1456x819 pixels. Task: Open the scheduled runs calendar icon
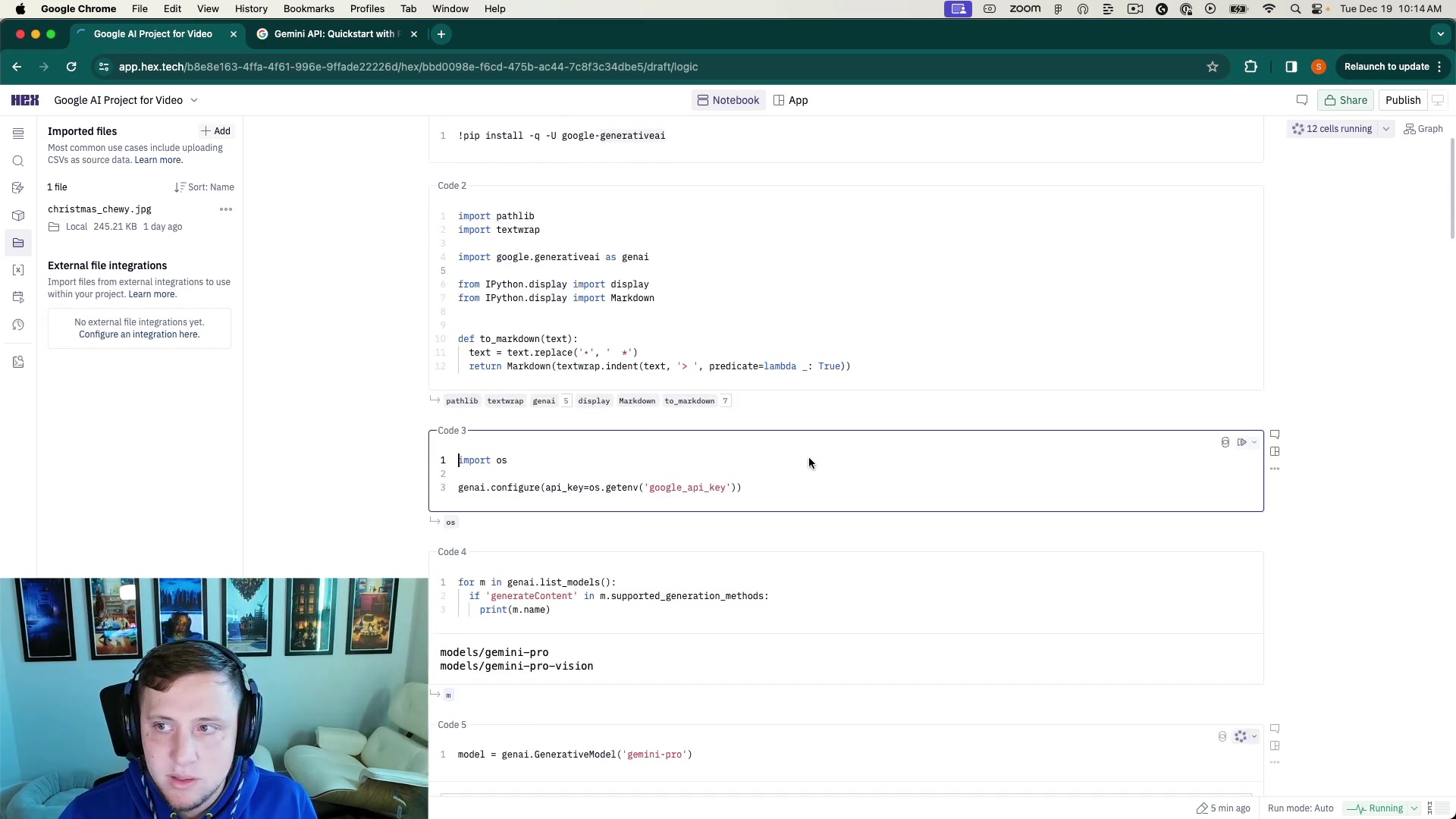coord(18,297)
